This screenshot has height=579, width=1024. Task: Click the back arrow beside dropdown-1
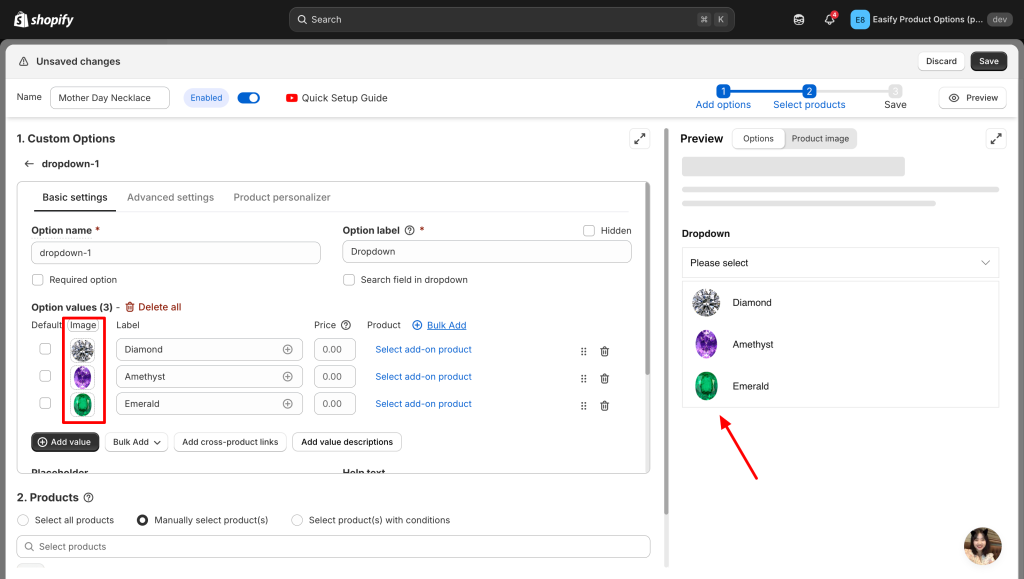click(x=29, y=164)
